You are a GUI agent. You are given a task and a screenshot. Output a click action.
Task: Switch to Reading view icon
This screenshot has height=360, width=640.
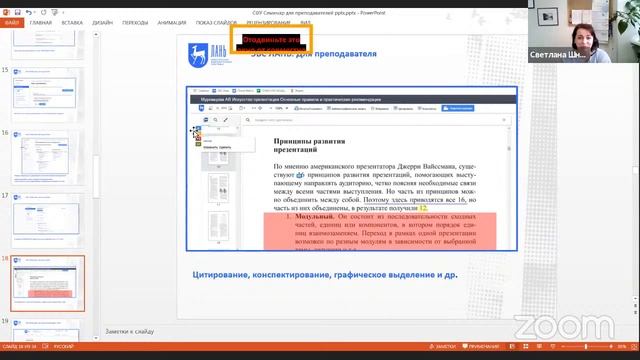click(539, 347)
